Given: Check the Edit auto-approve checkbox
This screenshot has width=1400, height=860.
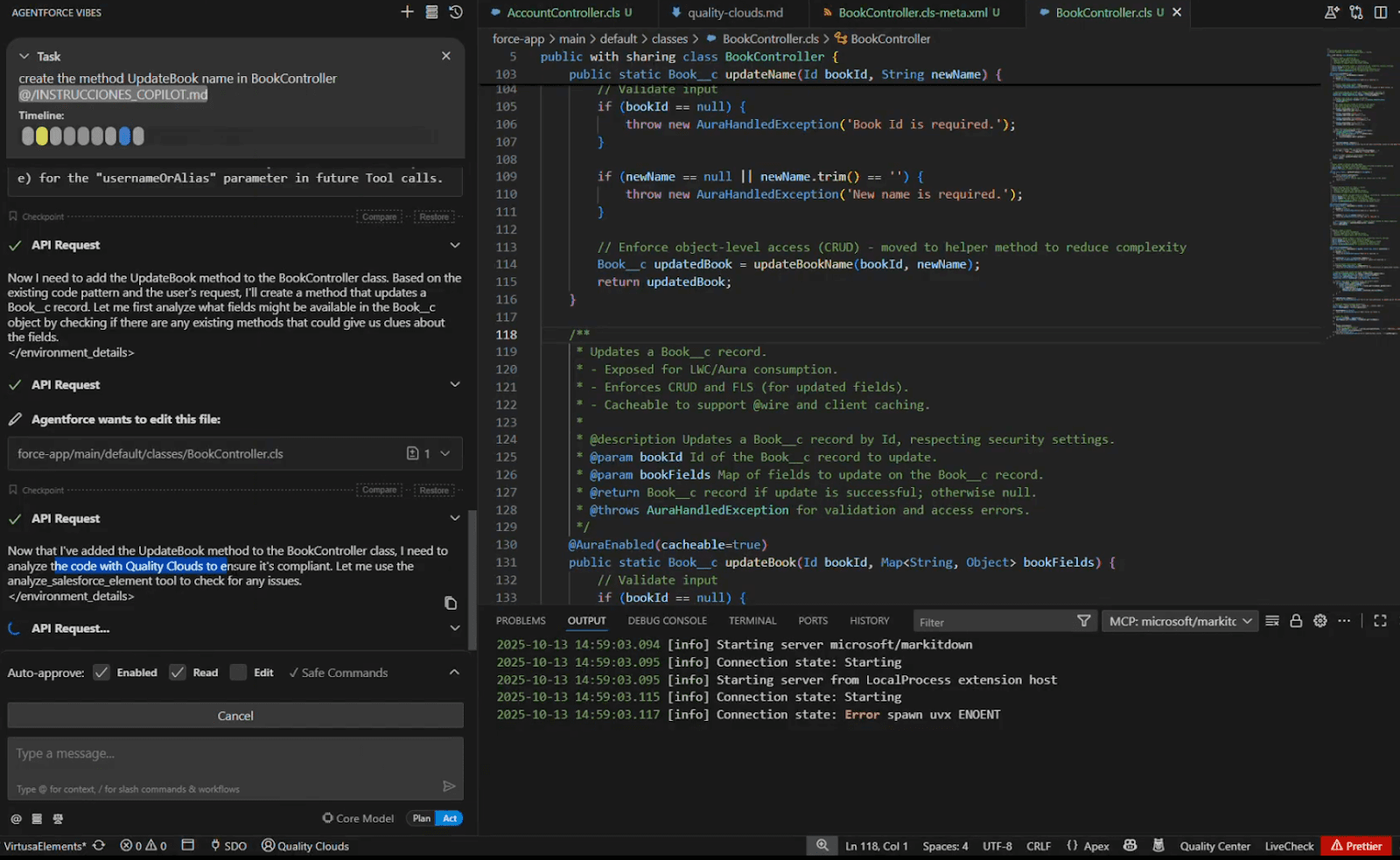Looking at the screenshot, I should 238,673.
